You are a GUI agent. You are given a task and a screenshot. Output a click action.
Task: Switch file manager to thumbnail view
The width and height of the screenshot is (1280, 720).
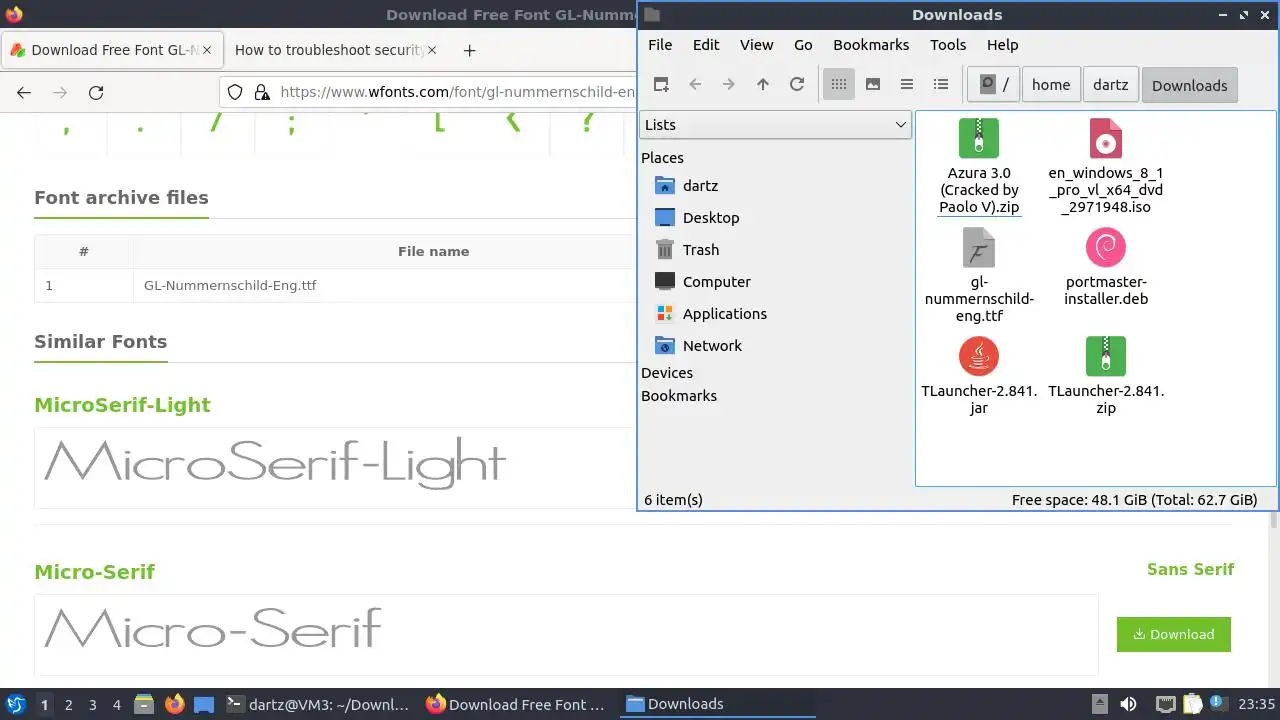873,85
